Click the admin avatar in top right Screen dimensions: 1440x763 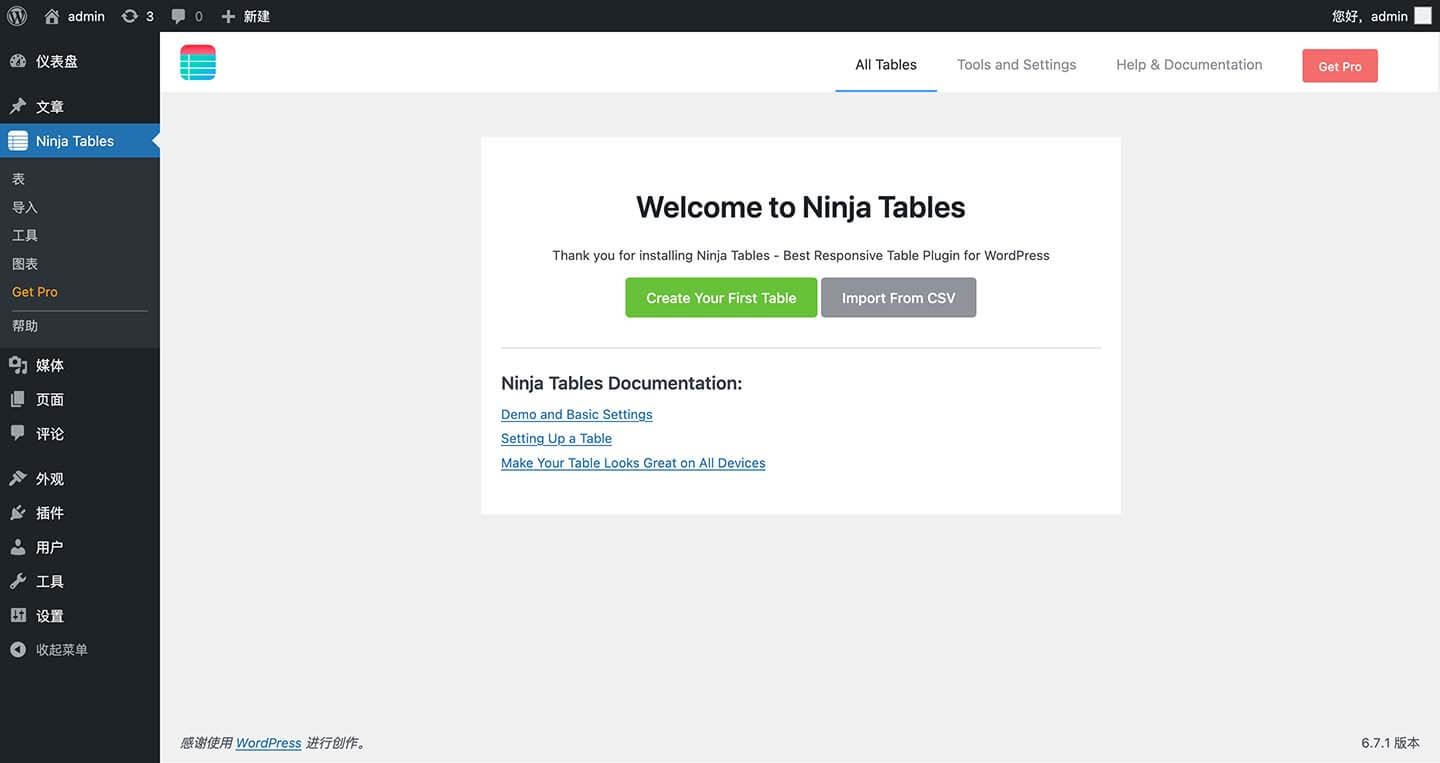1422,16
